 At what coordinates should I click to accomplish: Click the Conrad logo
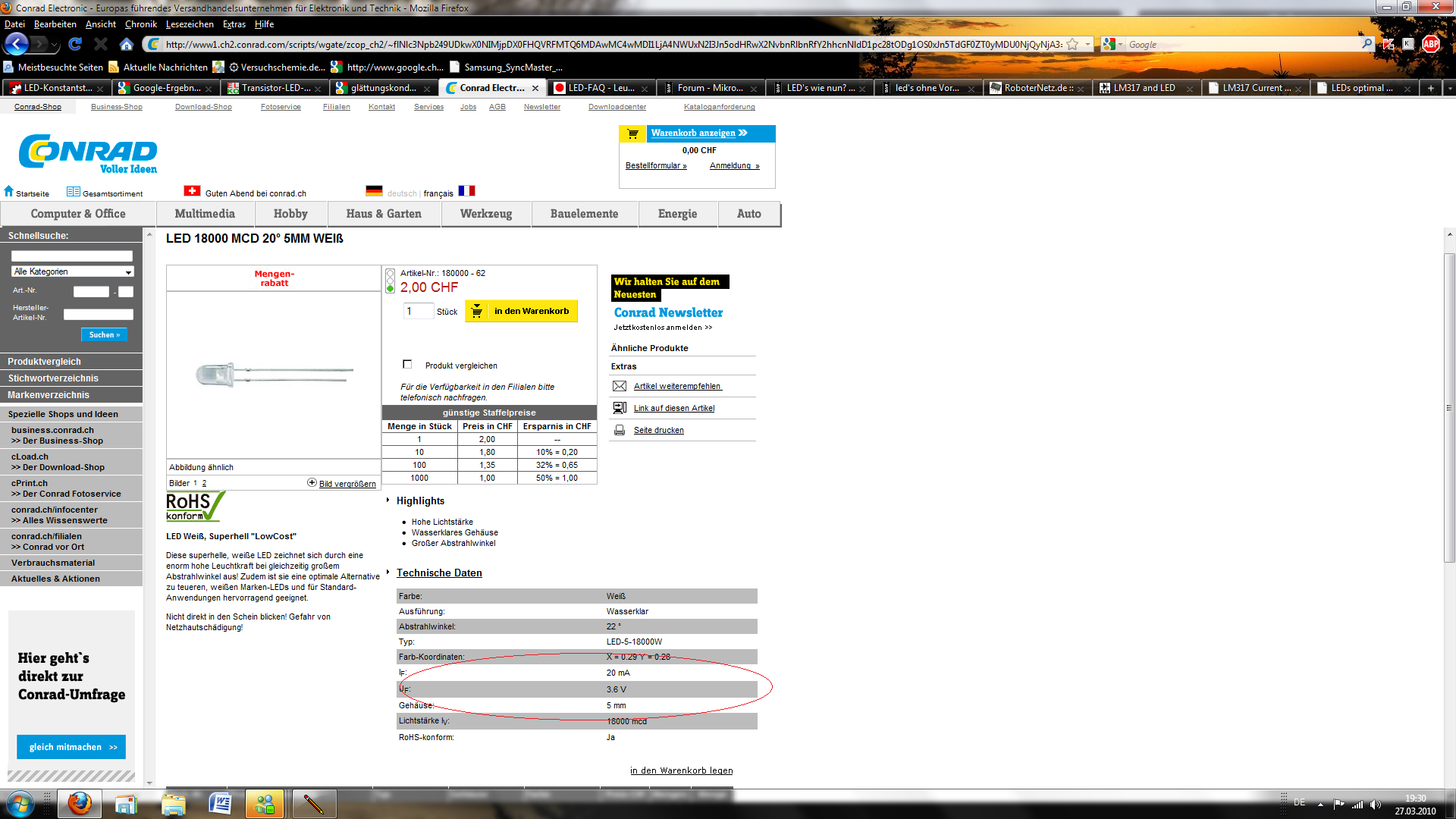[x=88, y=154]
